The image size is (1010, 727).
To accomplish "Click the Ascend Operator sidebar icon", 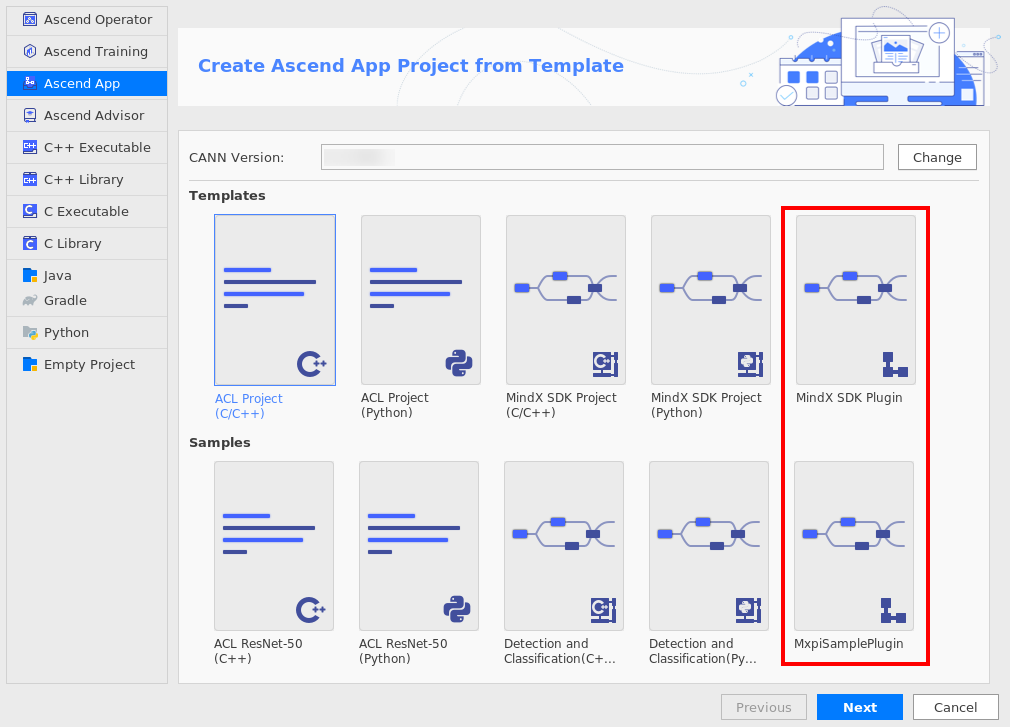I will (x=30, y=19).
